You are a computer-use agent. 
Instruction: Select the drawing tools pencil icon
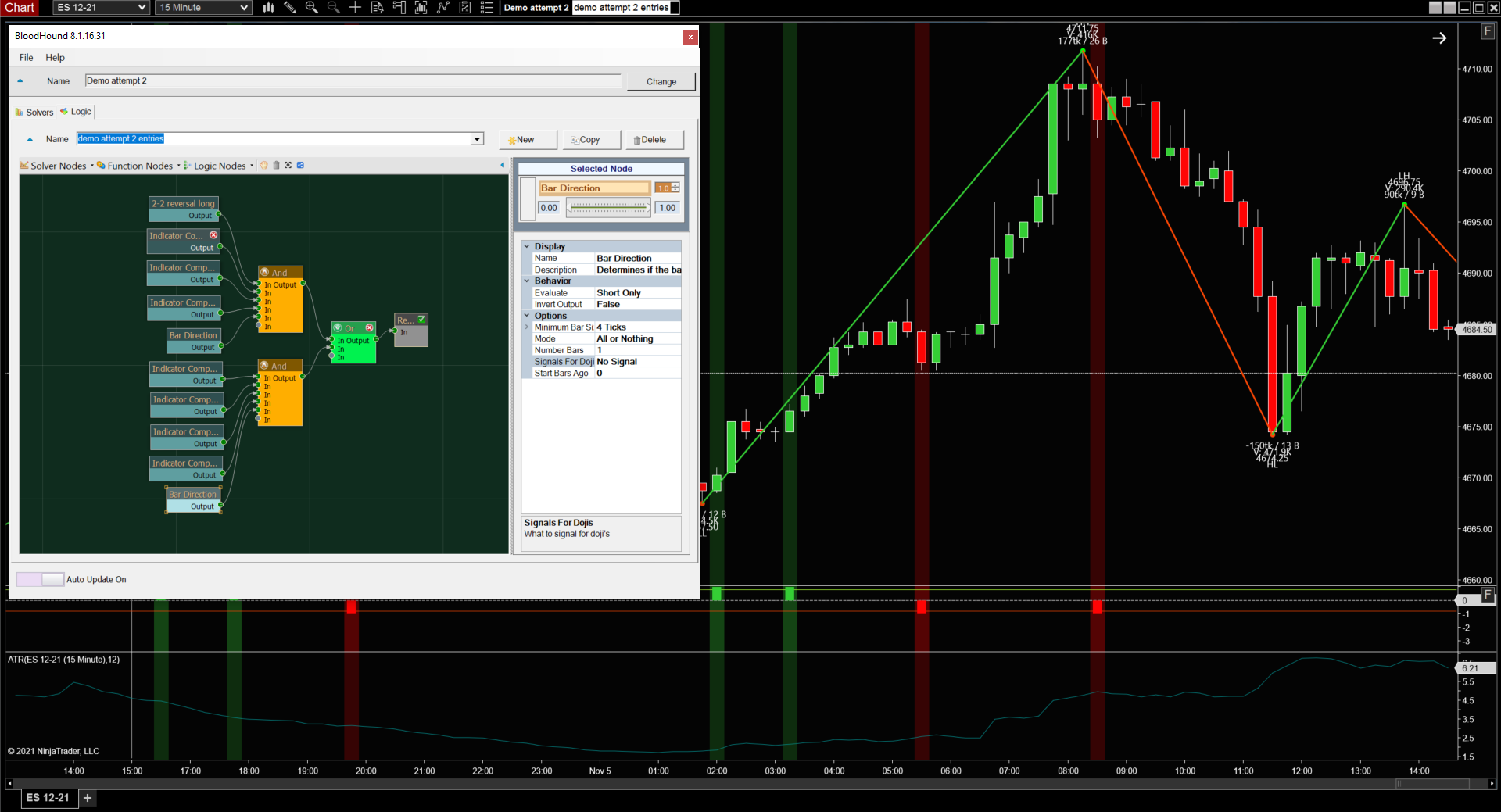pyautogui.click(x=290, y=8)
